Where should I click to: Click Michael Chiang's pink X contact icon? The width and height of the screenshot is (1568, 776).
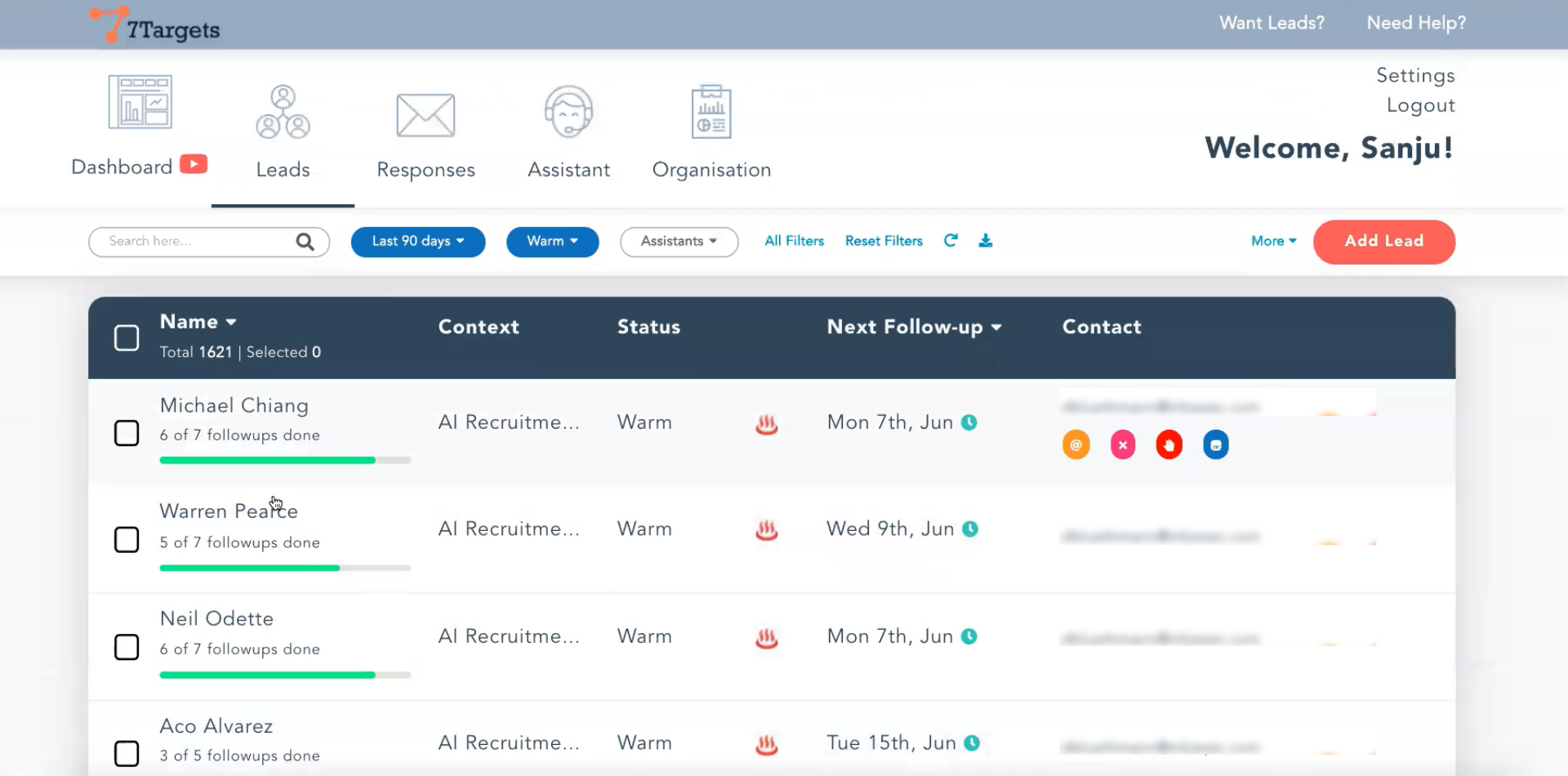point(1123,445)
